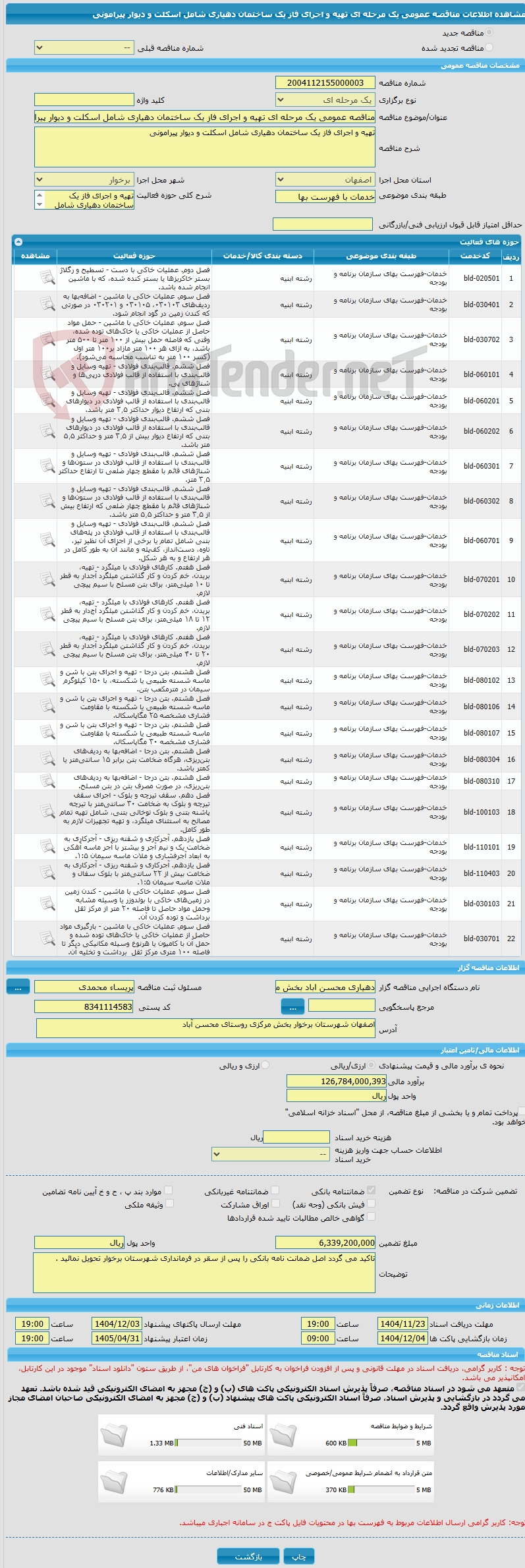Select the ارزی و ریالی radio option
Viewport: 525px width, 1568px height.
tap(265, 1065)
